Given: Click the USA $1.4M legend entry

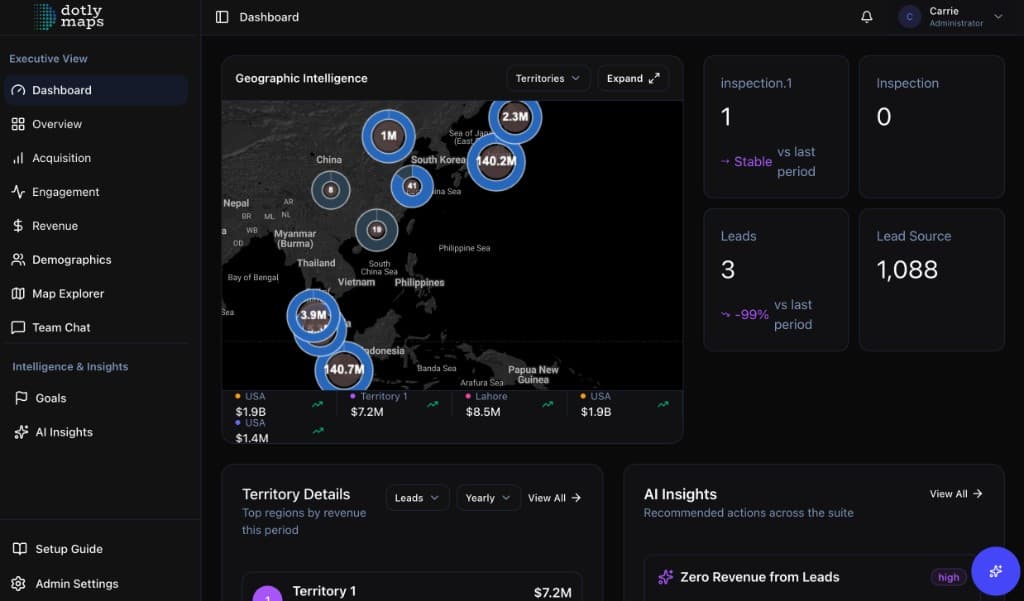Looking at the screenshot, I should point(280,431).
